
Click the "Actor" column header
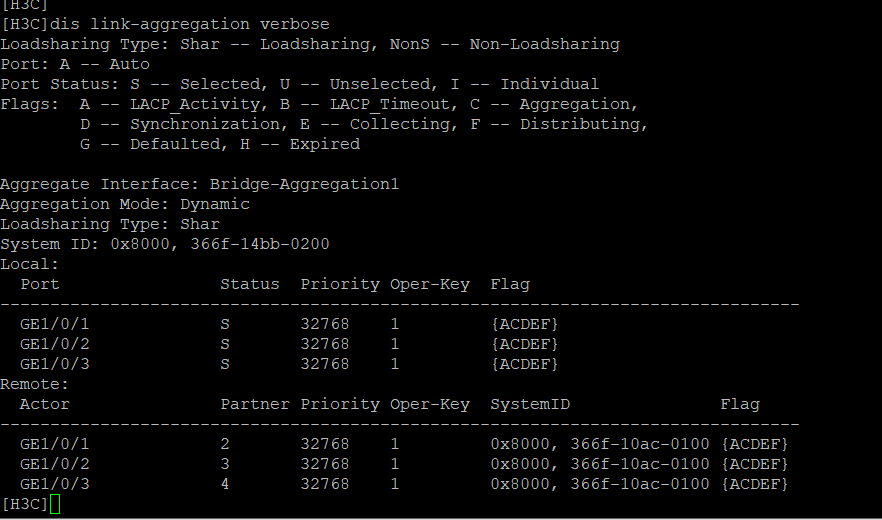44,404
